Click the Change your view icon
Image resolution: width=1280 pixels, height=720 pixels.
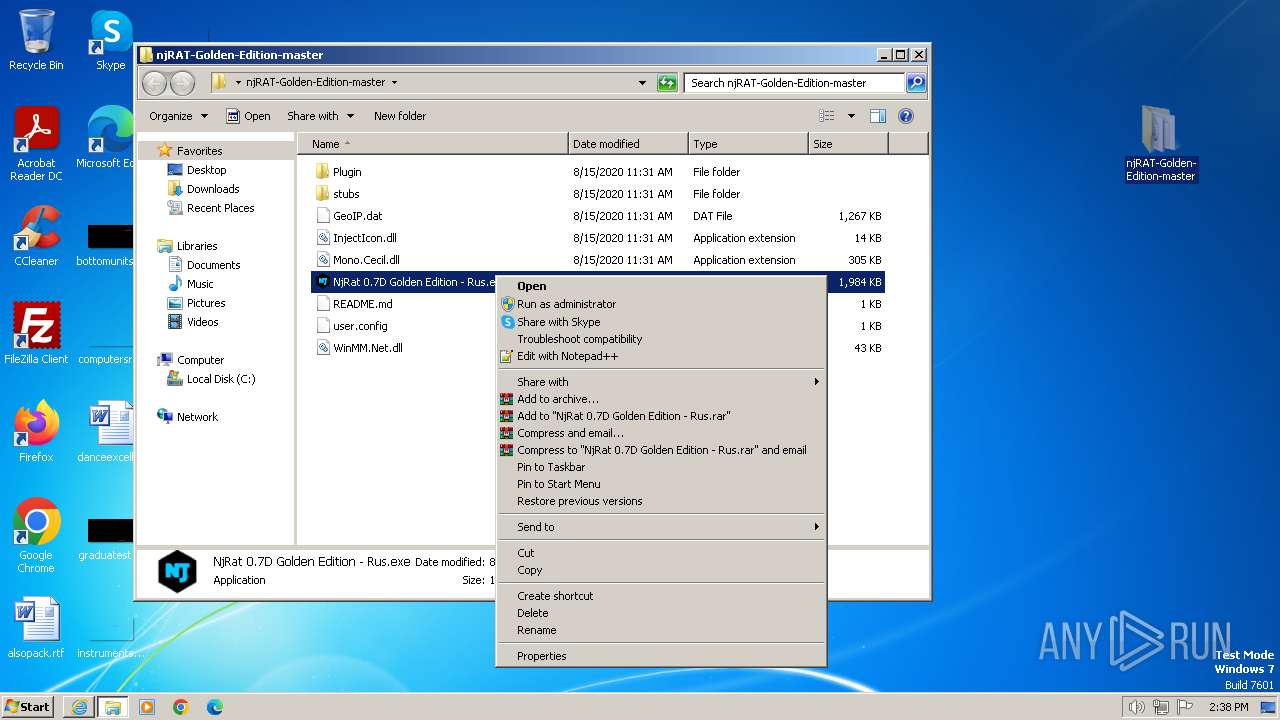click(x=827, y=116)
